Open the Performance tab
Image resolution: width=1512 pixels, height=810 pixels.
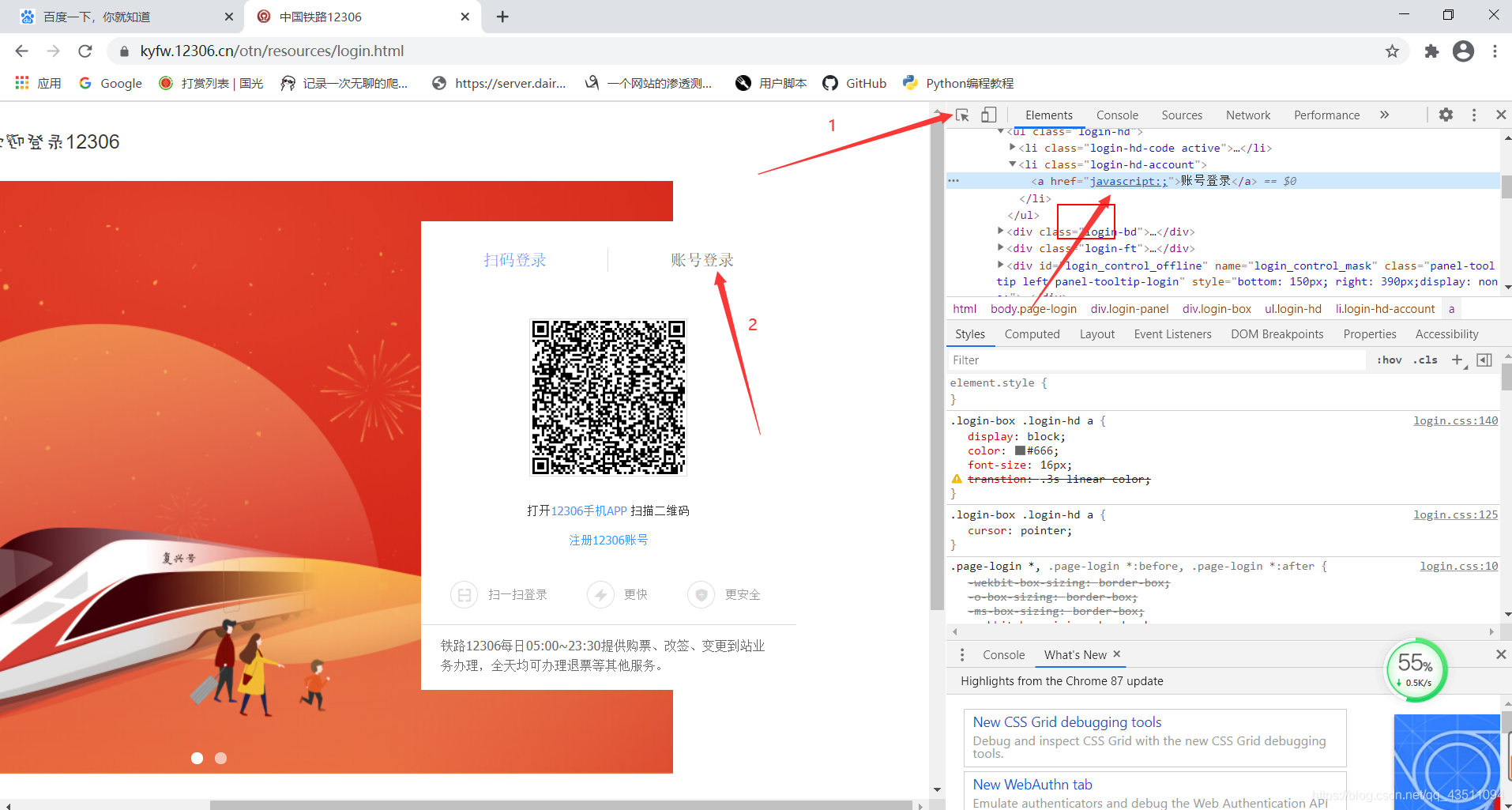1327,115
